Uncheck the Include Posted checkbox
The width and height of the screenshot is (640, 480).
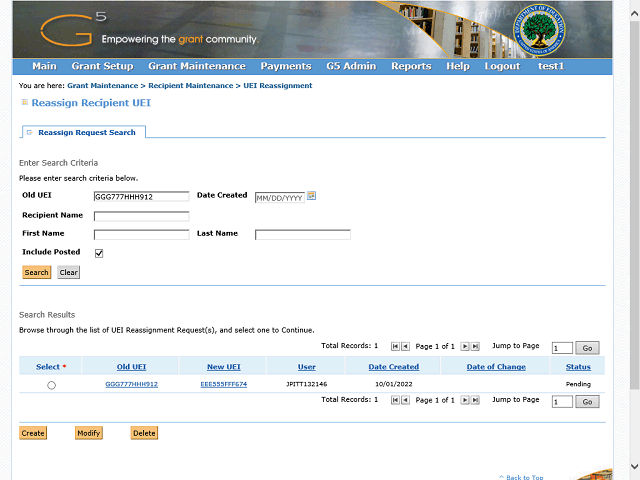click(x=99, y=253)
